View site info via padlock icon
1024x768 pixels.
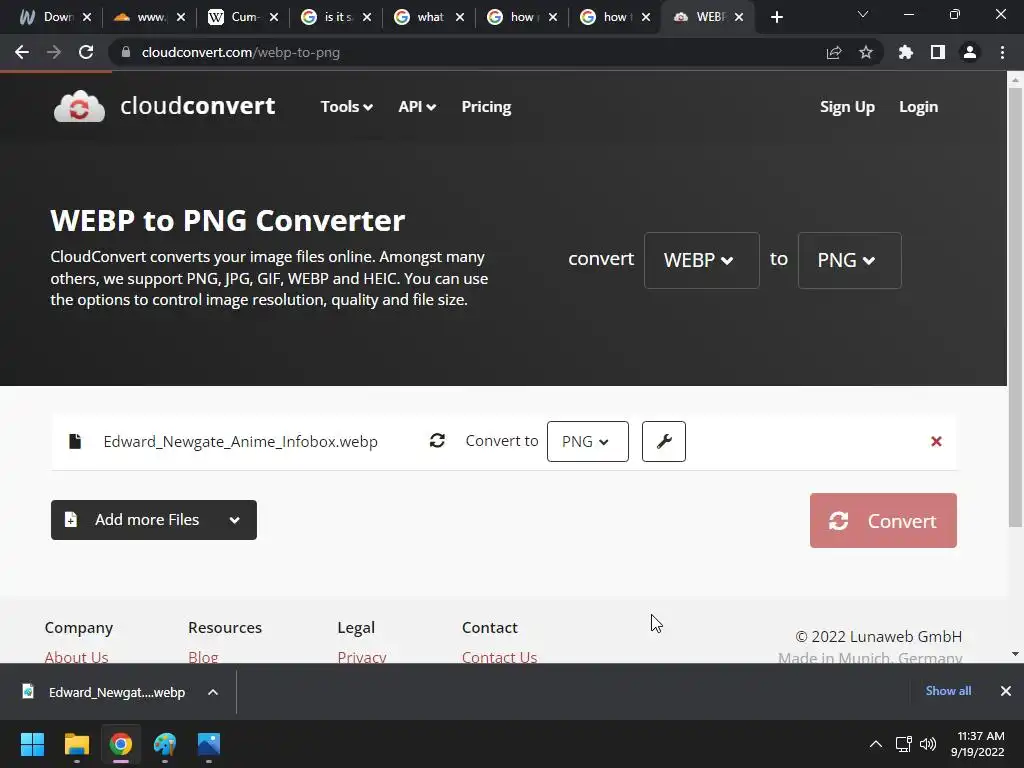tap(126, 52)
